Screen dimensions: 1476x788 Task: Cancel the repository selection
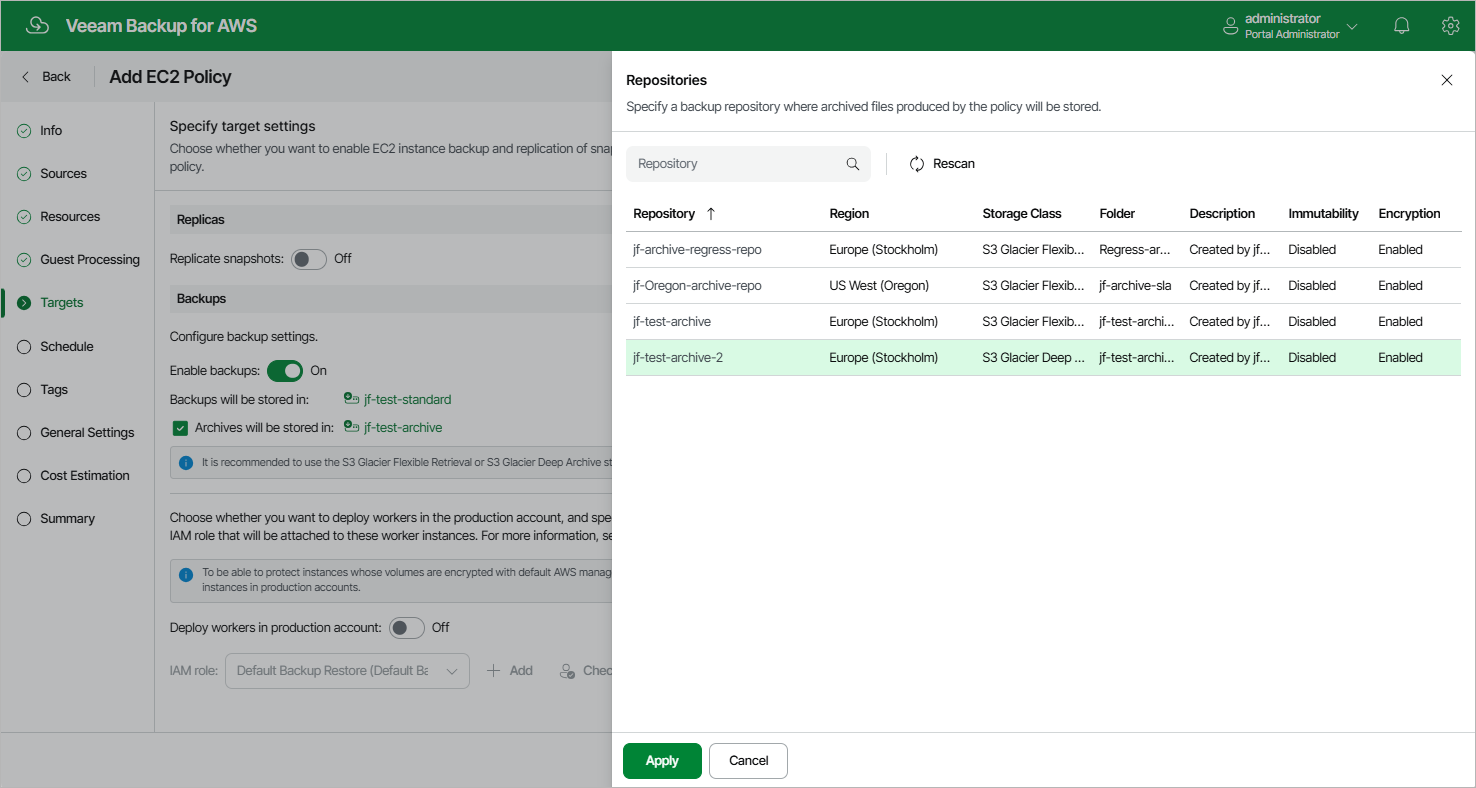[748, 761]
